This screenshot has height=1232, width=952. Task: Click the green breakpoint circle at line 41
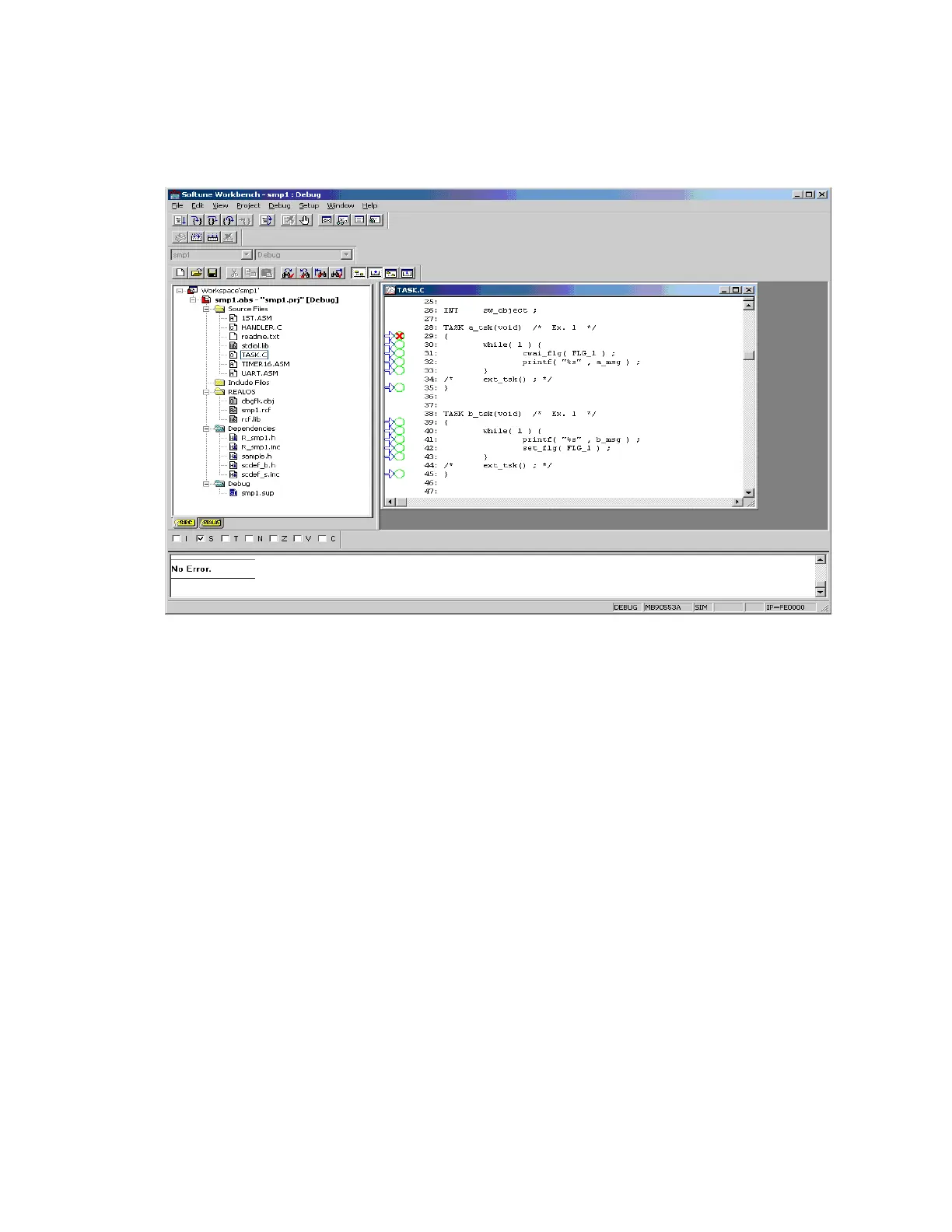(400, 439)
